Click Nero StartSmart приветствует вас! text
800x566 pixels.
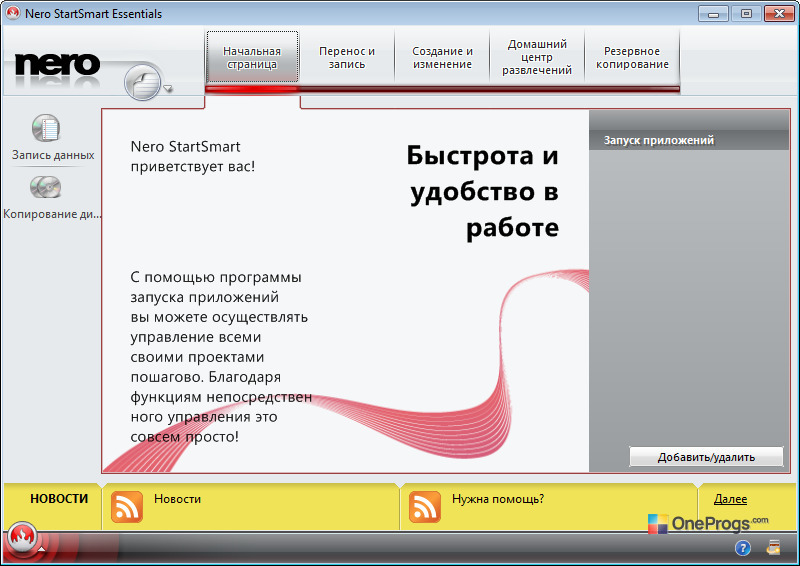(x=193, y=156)
